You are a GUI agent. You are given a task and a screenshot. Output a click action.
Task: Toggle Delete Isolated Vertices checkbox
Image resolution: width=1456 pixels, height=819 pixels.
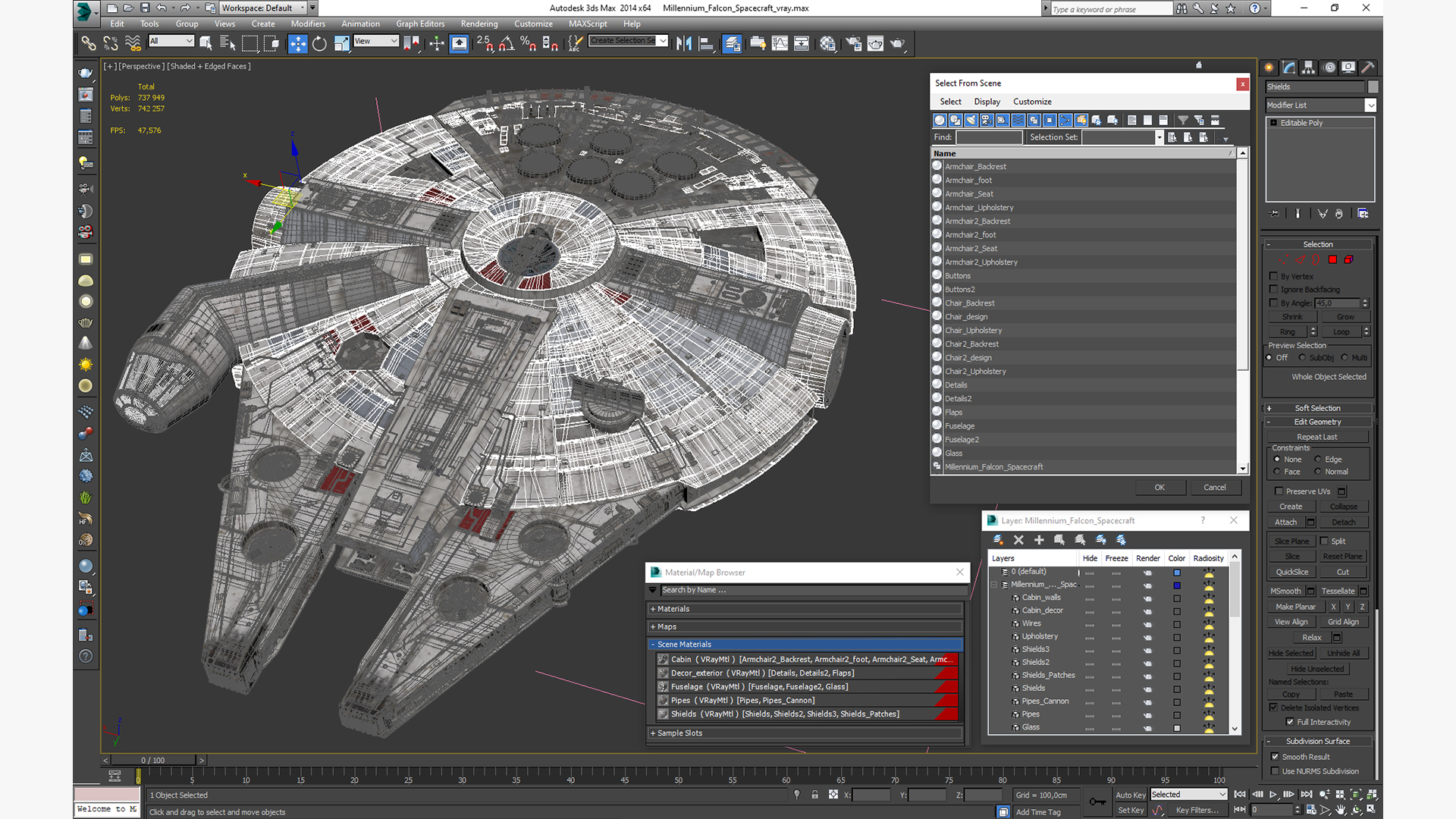click(1274, 708)
